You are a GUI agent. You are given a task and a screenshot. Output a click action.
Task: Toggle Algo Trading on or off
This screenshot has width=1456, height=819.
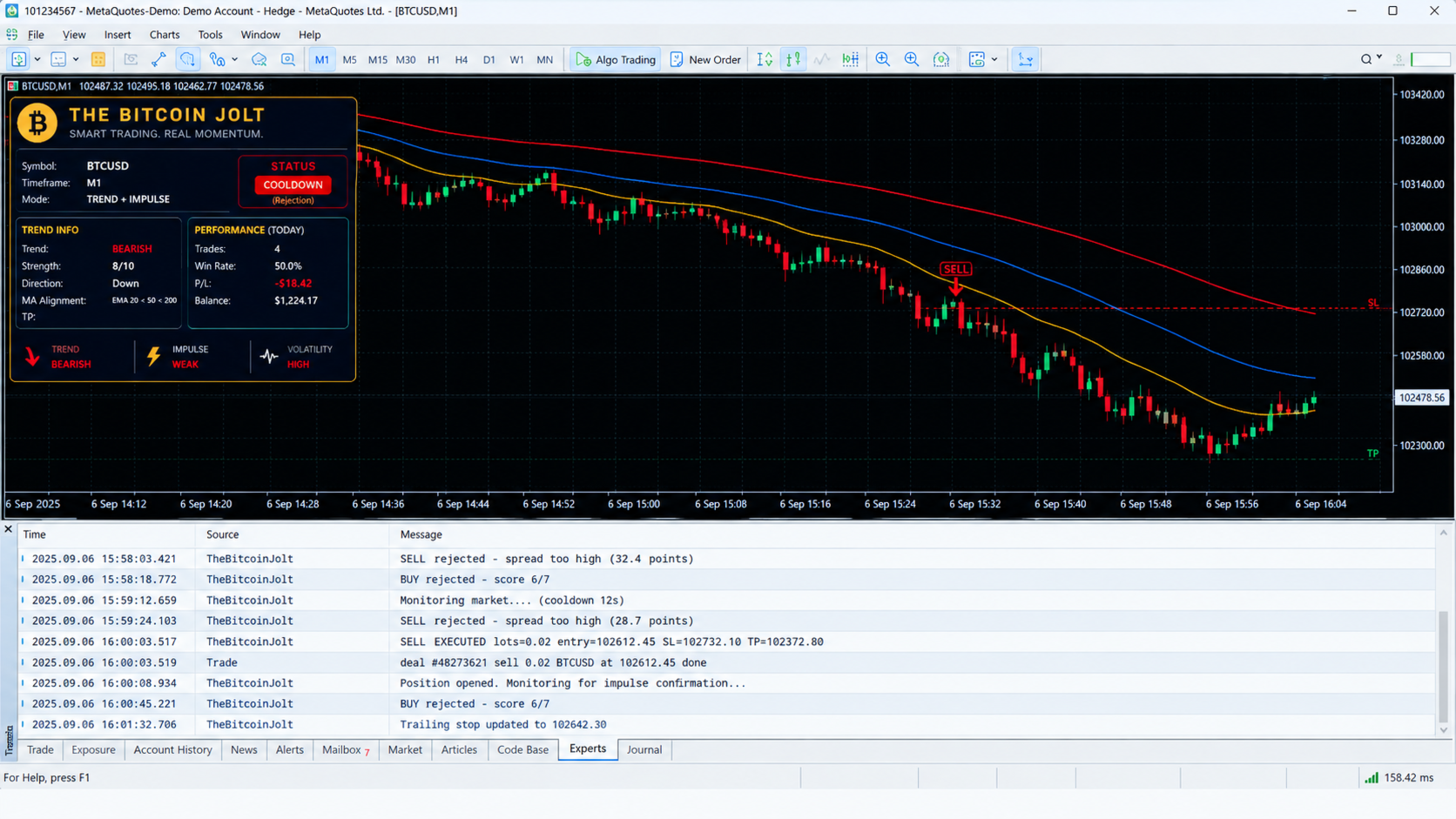point(616,59)
